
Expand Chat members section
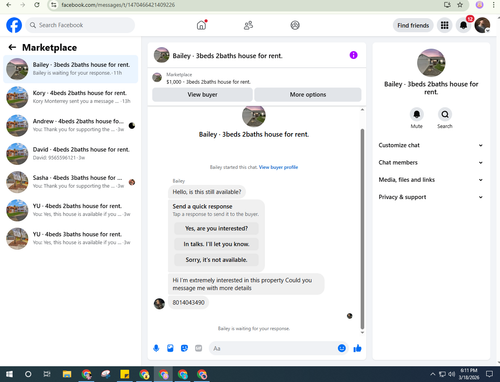431,163
